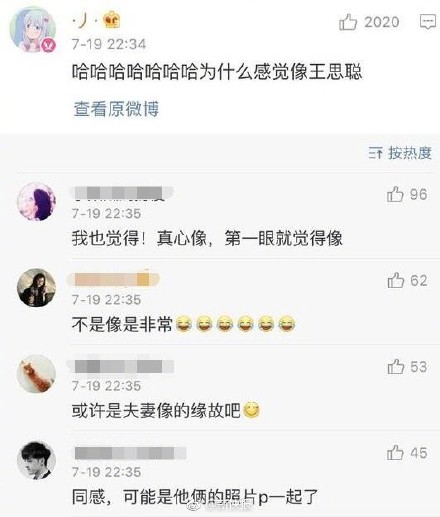440x517 pixels.
Task: Open the comment icon on main post
Action: pos(428,22)
